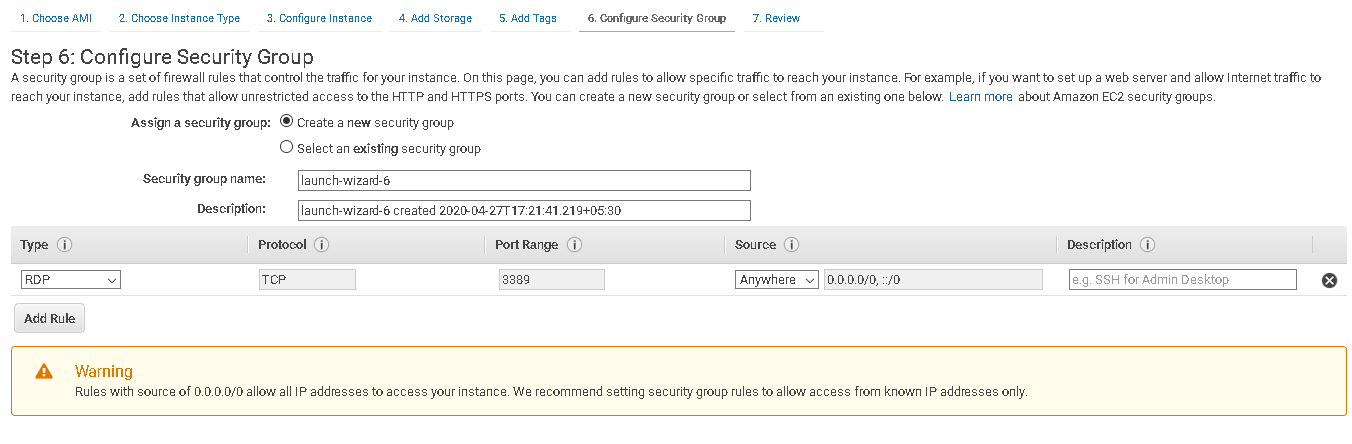
Task: Select Create a new security group
Action: tap(287, 122)
